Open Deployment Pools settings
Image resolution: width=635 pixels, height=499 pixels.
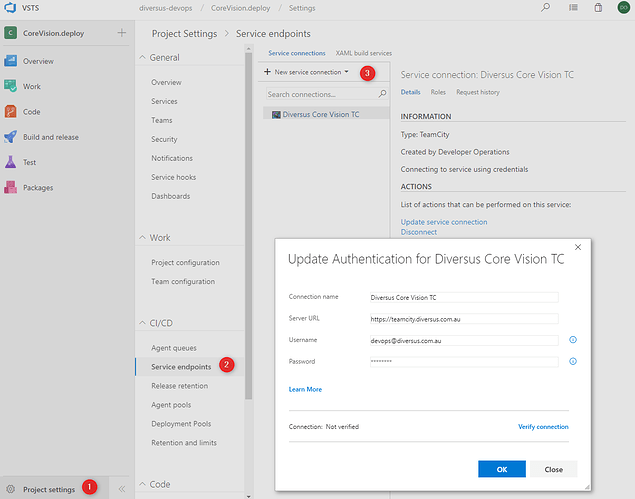pyautogui.click(x=181, y=424)
